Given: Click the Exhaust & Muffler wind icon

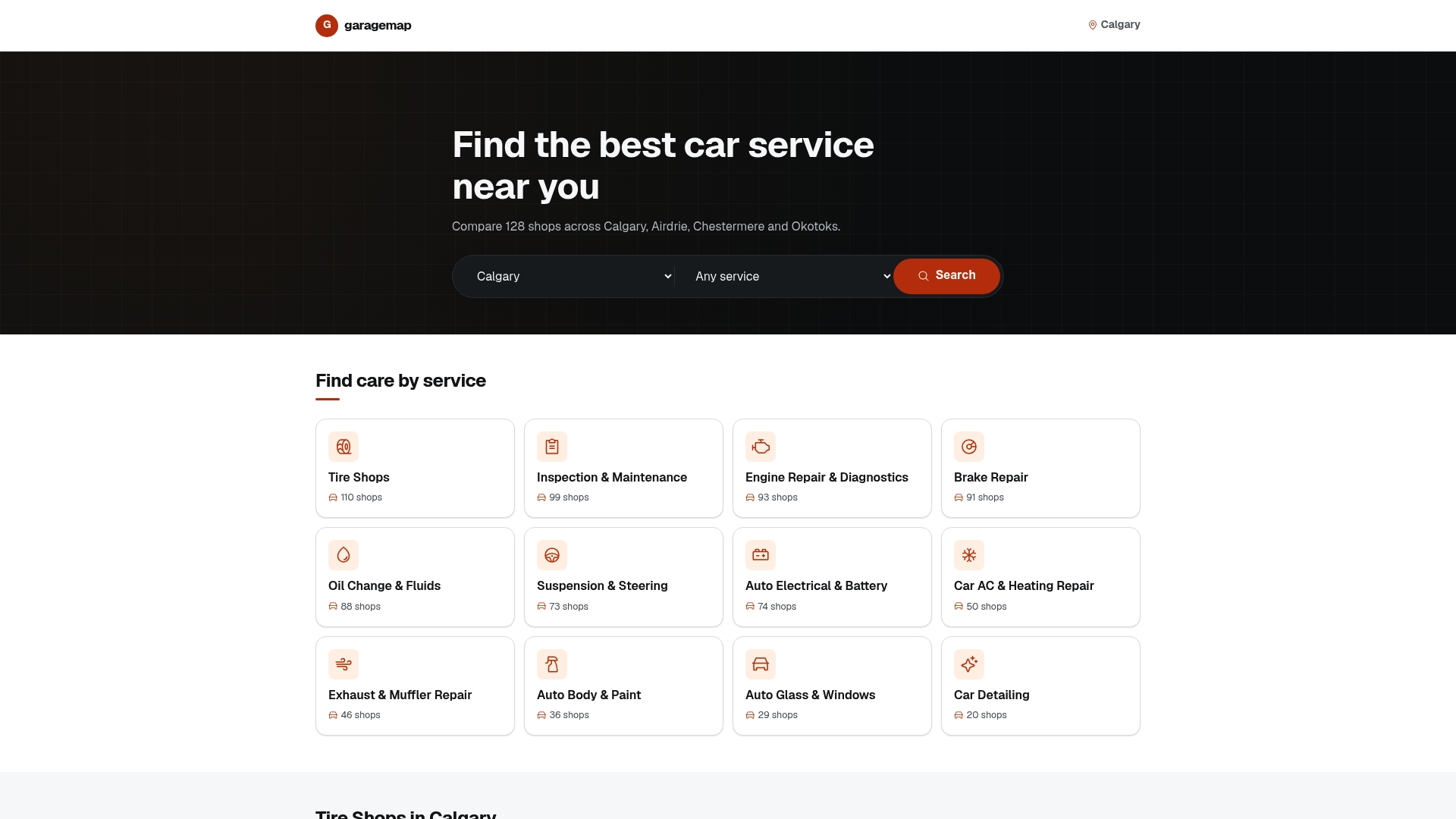Looking at the screenshot, I should click(344, 664).
